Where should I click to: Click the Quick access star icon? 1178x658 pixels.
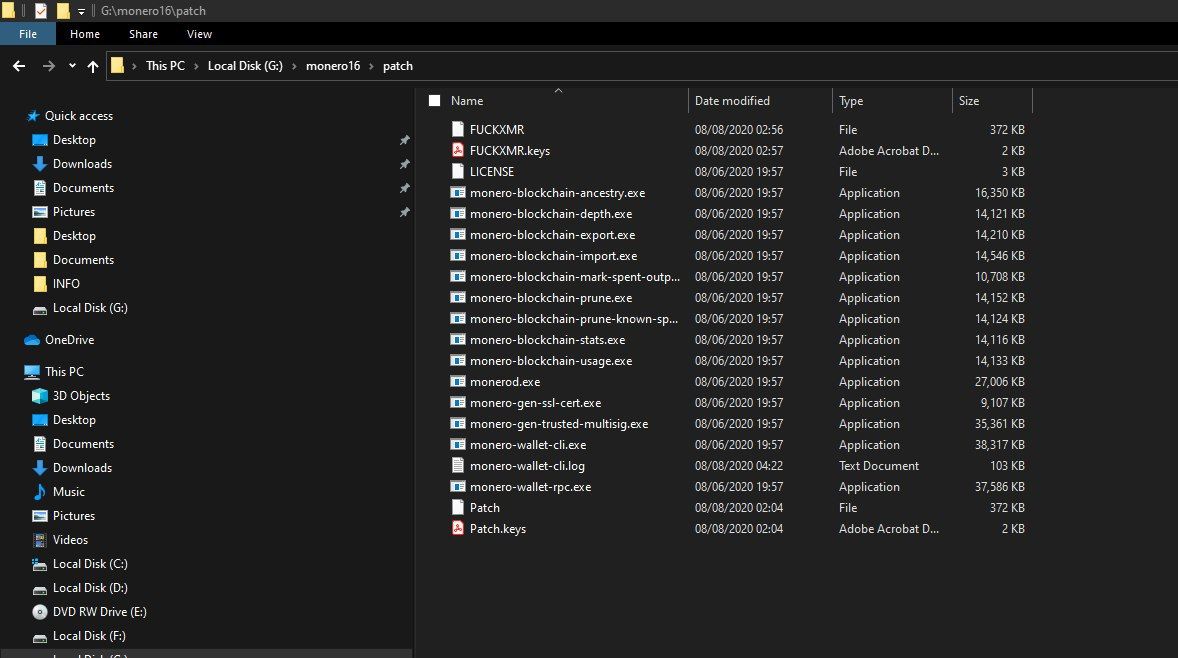32,116
